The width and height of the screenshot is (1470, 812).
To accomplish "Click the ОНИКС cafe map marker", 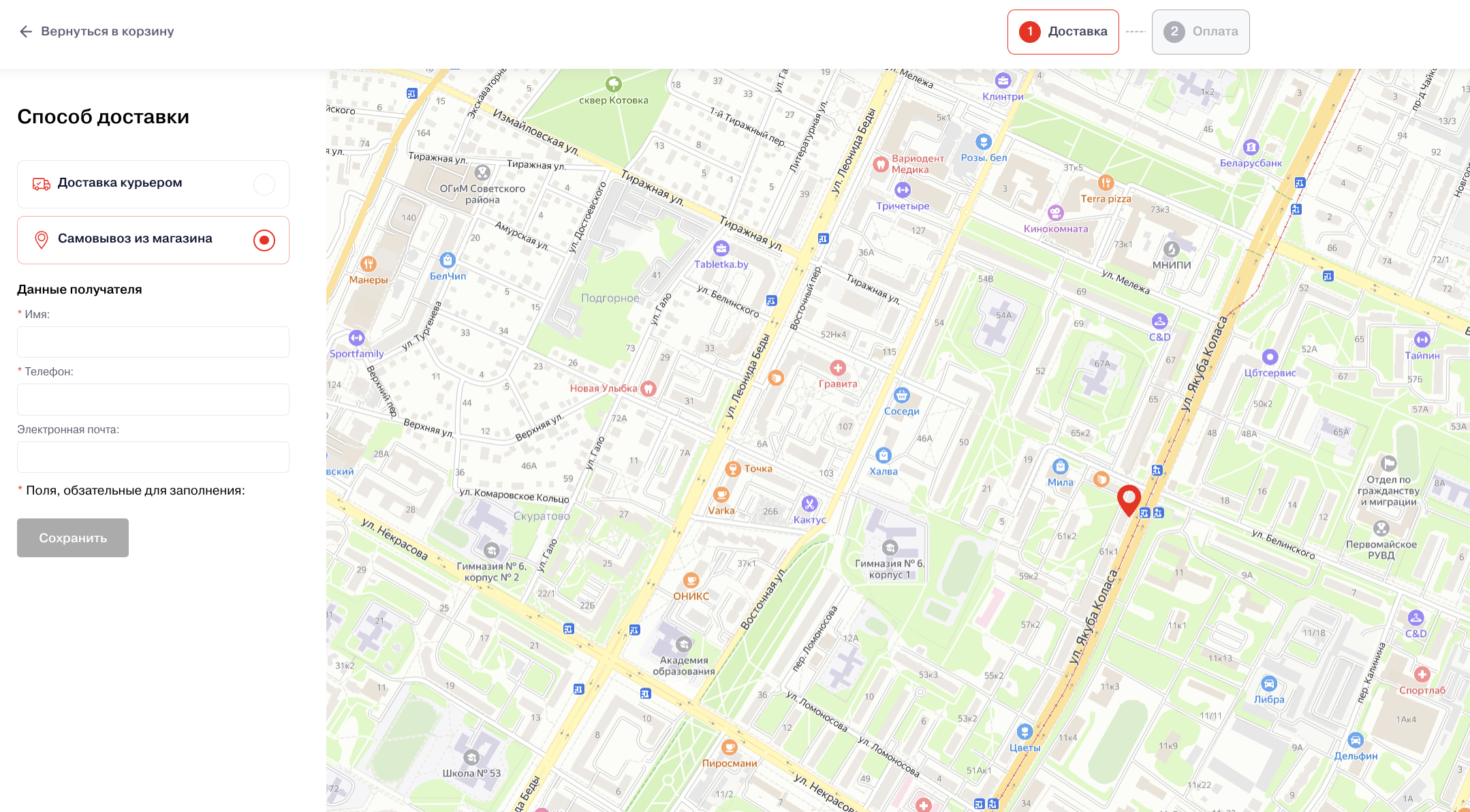I will (x=691, y=580).
